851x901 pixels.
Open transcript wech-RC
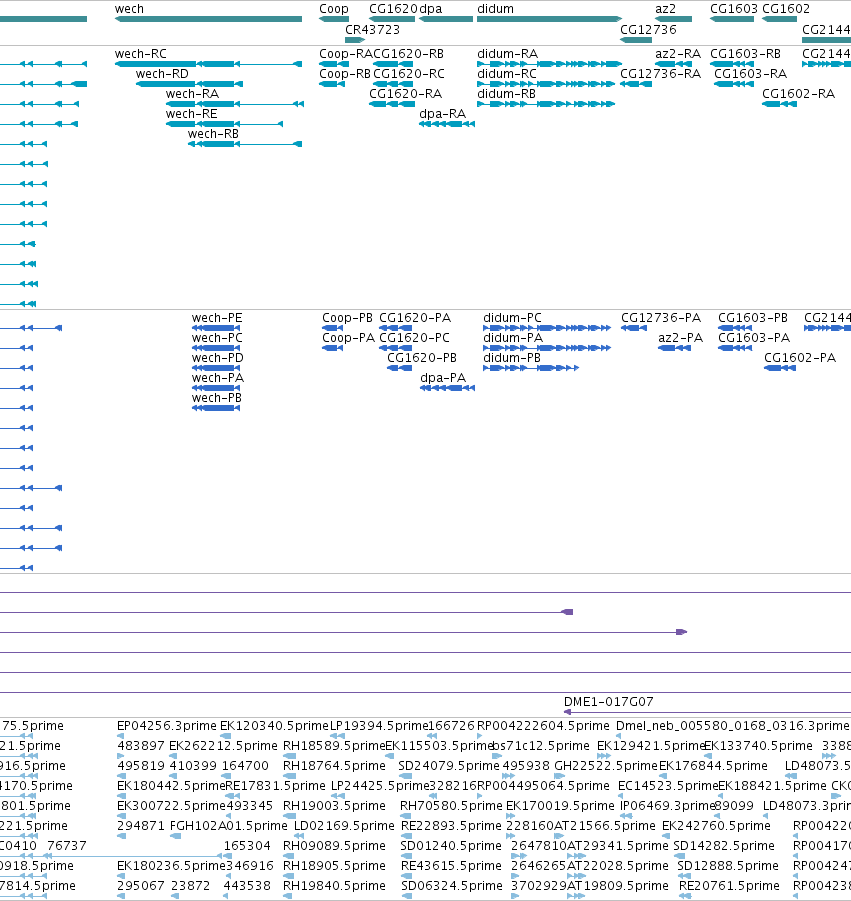point(141,53)
